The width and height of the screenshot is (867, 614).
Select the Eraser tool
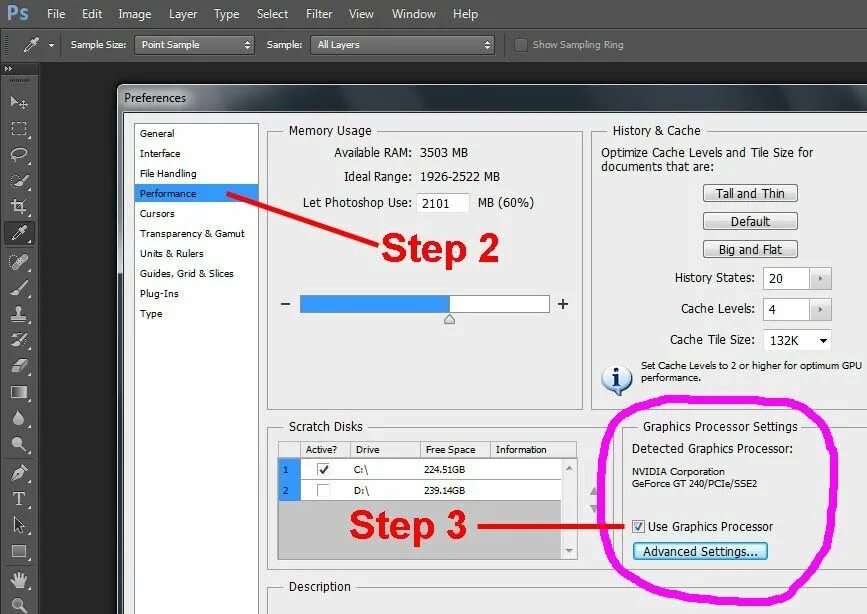tap(19, 366)
